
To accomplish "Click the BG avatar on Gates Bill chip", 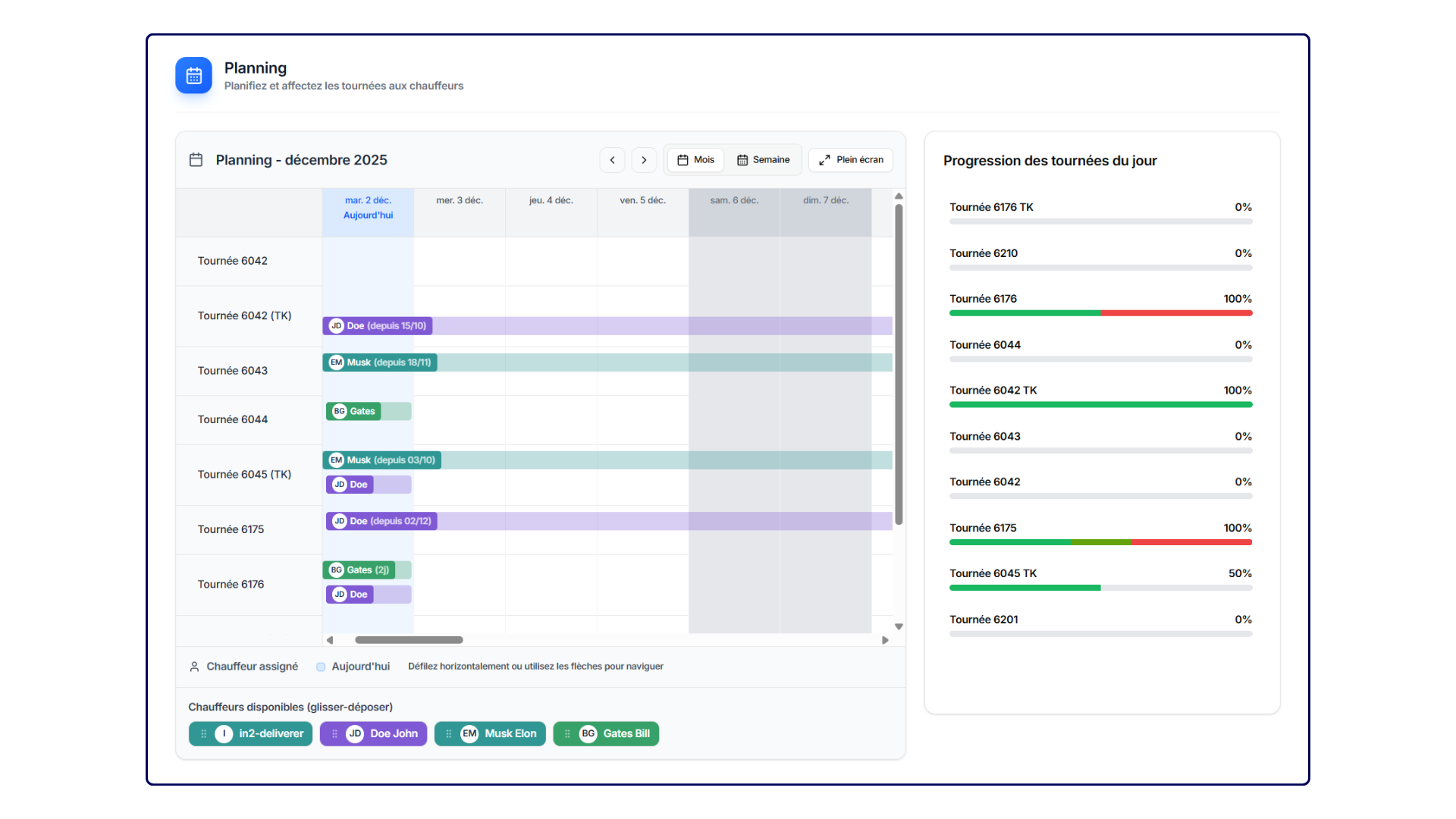I will (x=588, y=734).
